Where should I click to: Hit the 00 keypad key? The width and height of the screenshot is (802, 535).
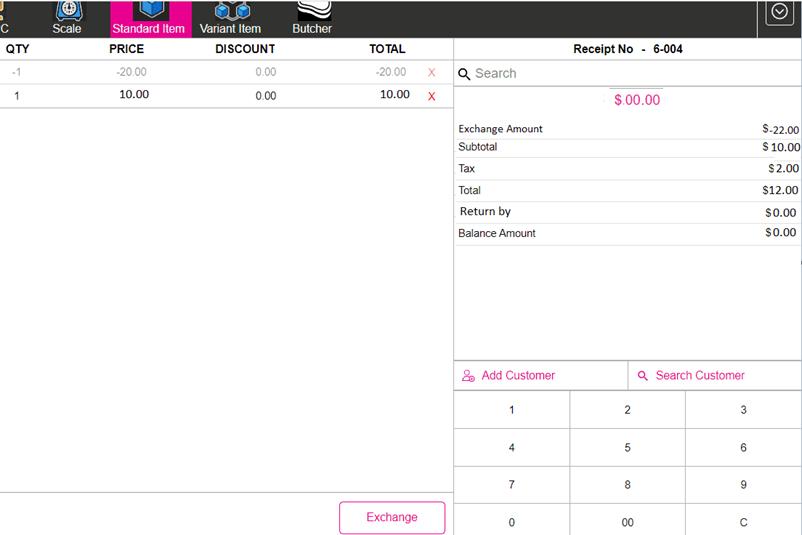627,522
